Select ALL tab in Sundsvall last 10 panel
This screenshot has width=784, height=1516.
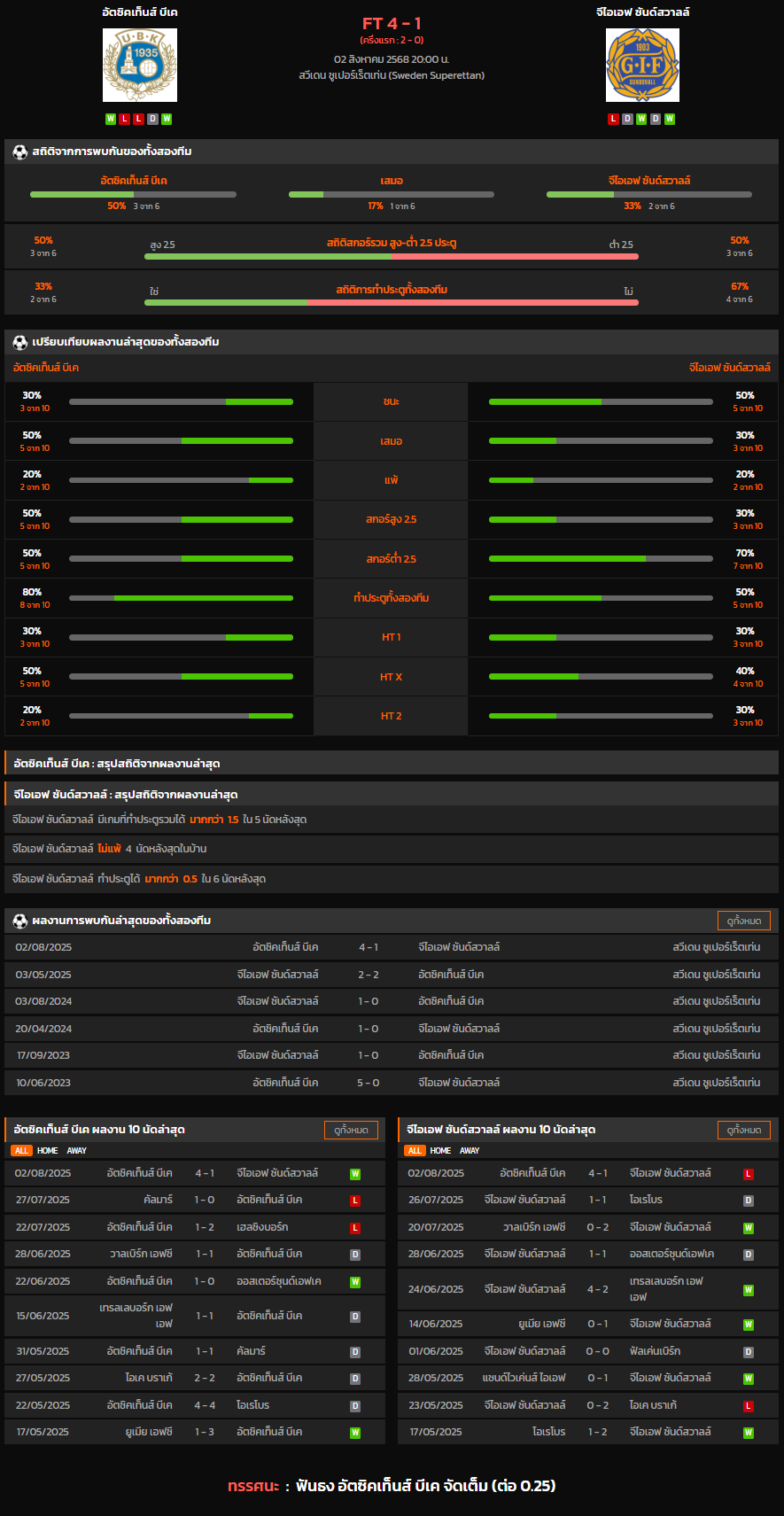coord(415,1151)
